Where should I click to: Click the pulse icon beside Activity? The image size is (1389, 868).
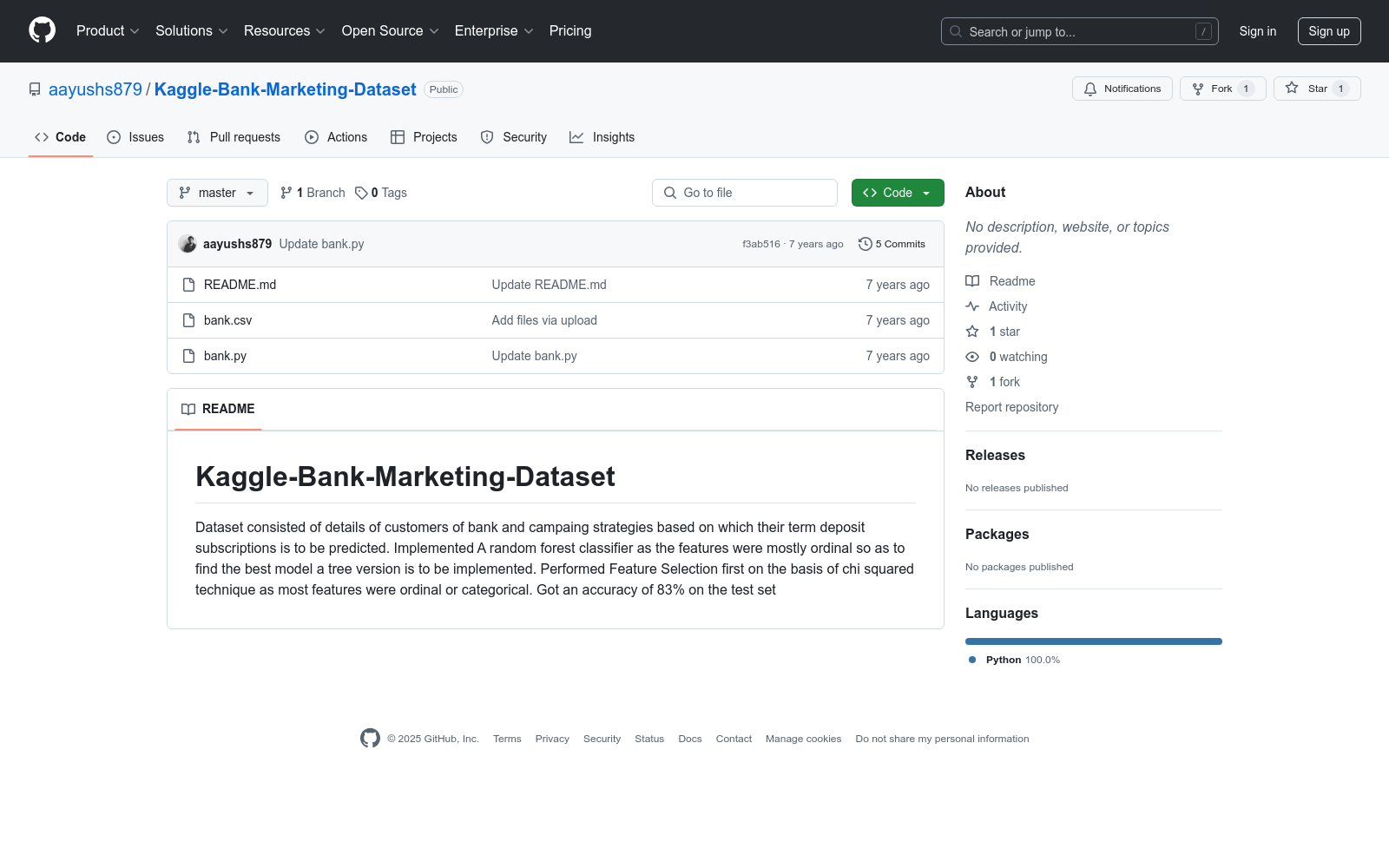972,306
